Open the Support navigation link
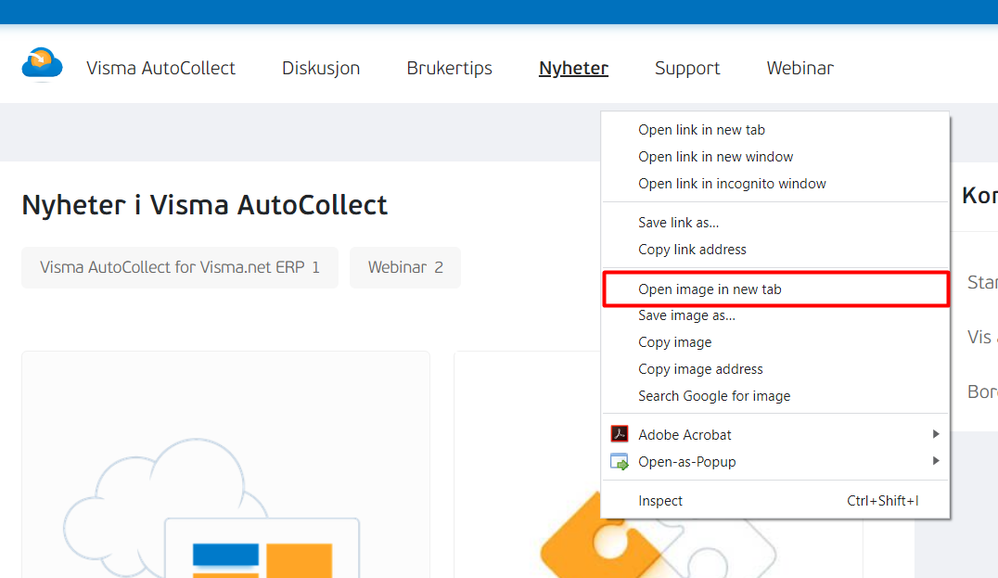998x578 pixels. 687,68
